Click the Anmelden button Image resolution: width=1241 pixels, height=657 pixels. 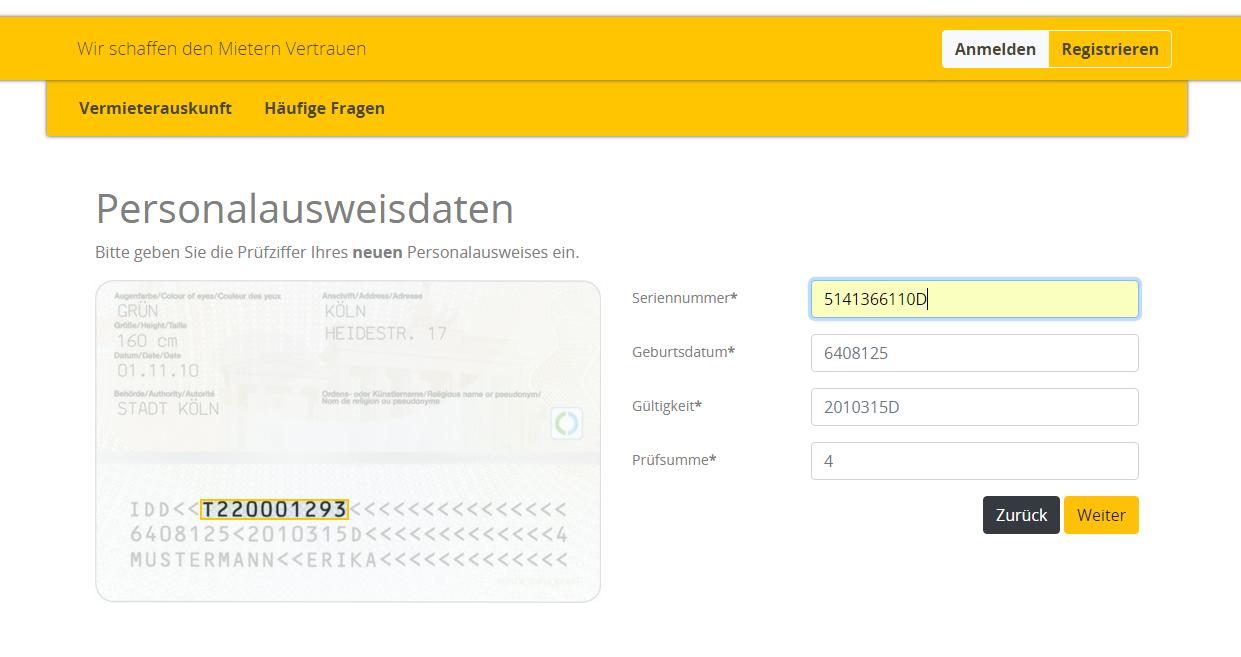pos(994,49)
